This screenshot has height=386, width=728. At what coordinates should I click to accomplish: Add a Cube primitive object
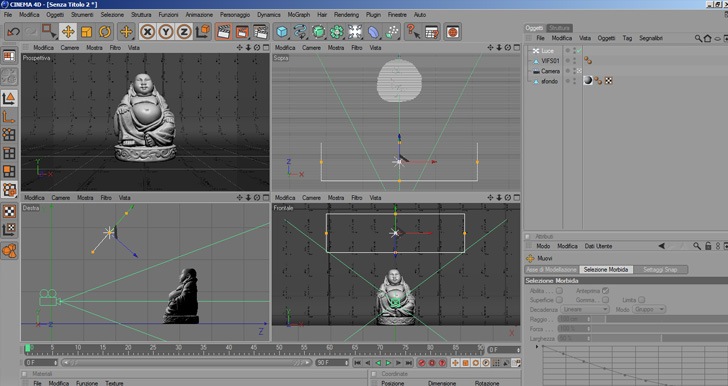click(282, 32)
